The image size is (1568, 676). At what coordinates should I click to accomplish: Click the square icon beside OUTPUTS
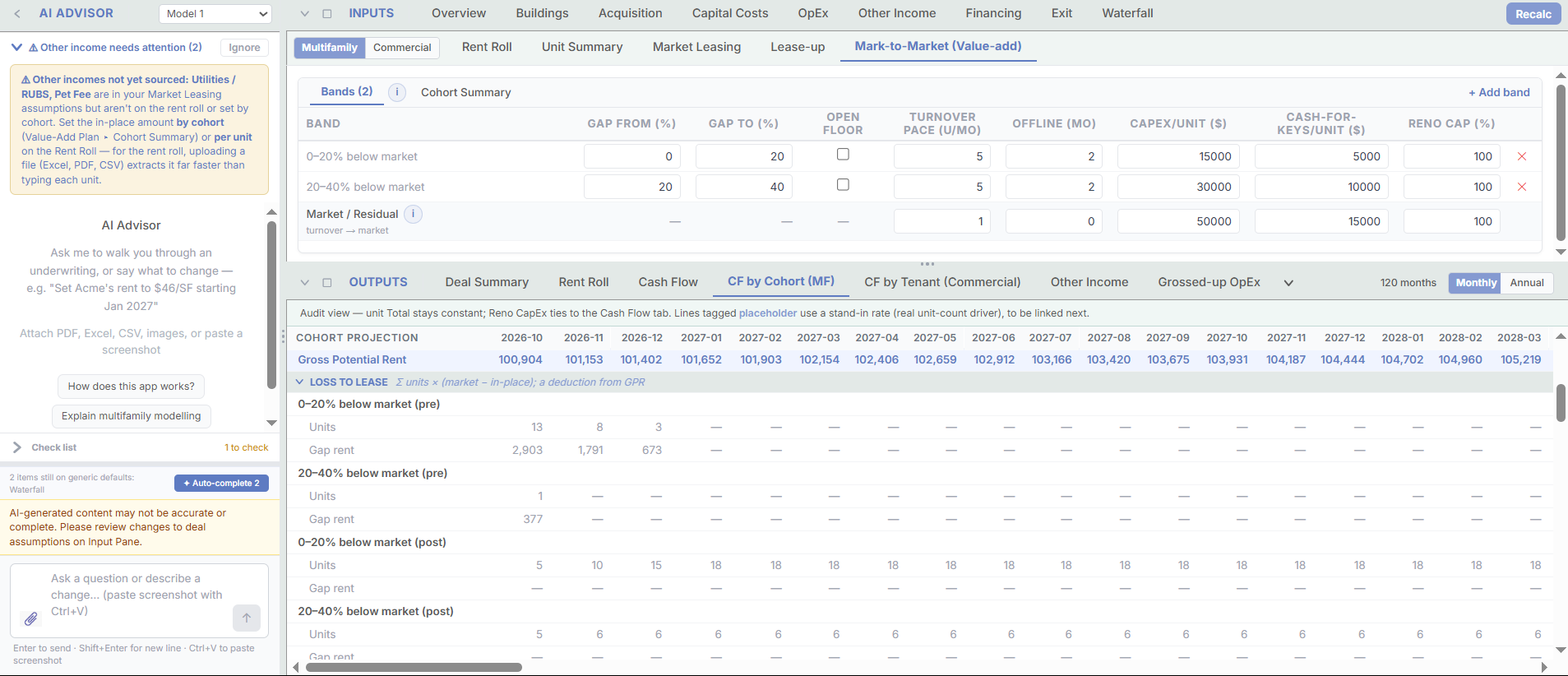point(327,283)
